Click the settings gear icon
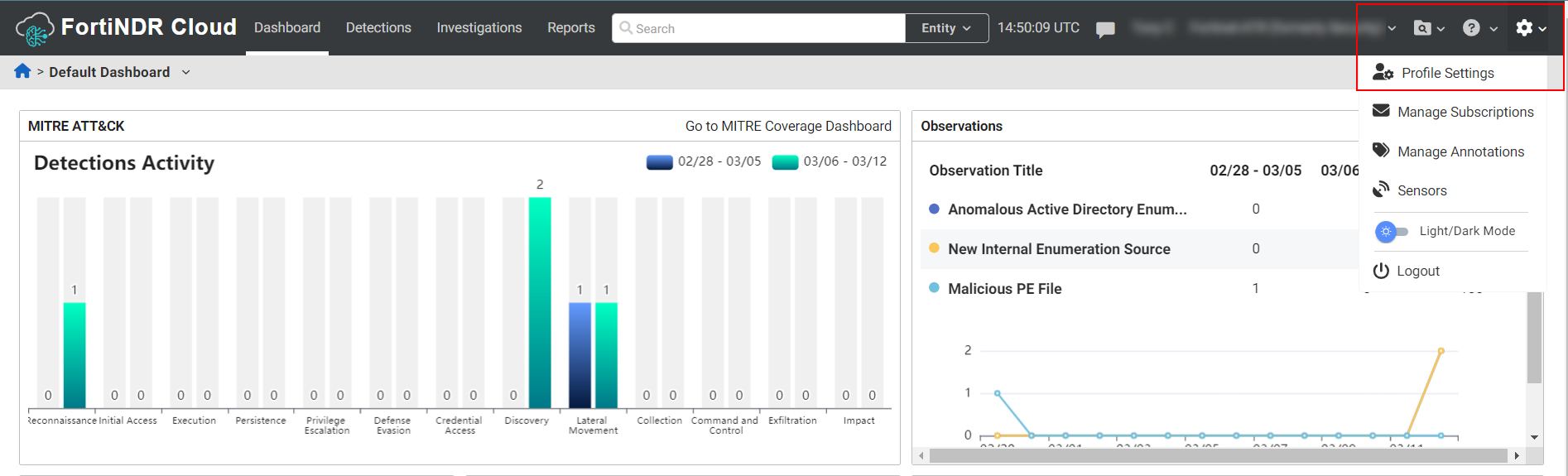This screenshot has width=1568, height=476. click(x=1524, y=28)
